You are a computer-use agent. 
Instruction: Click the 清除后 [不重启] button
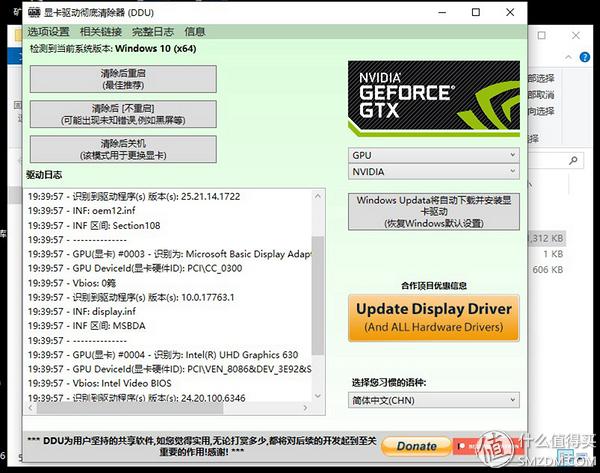[123, 114]
